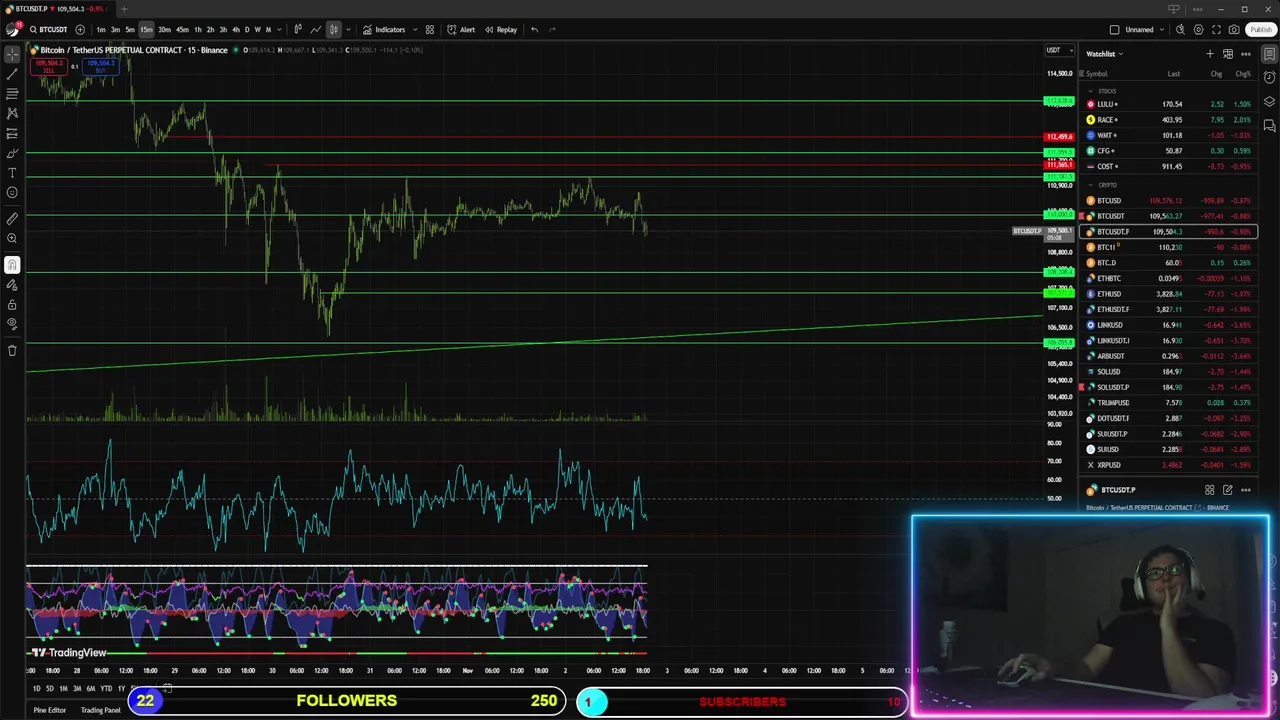Click the add symbol plus icon
Image resolution: width=1280 pixels, height=720 pixels.
point(80,30)
